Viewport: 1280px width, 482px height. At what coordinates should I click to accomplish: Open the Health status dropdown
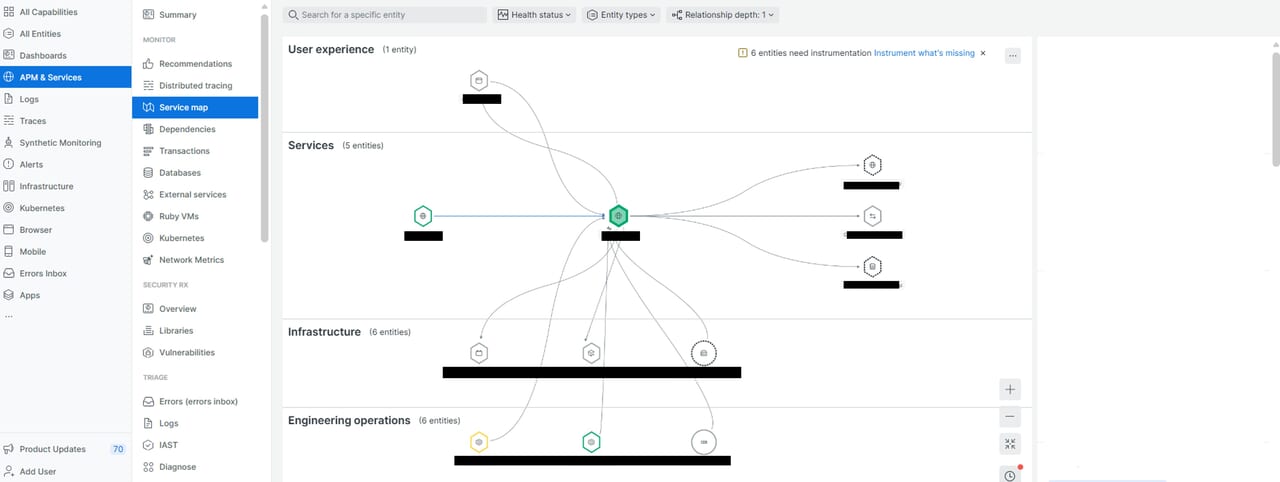pos(534,15)
